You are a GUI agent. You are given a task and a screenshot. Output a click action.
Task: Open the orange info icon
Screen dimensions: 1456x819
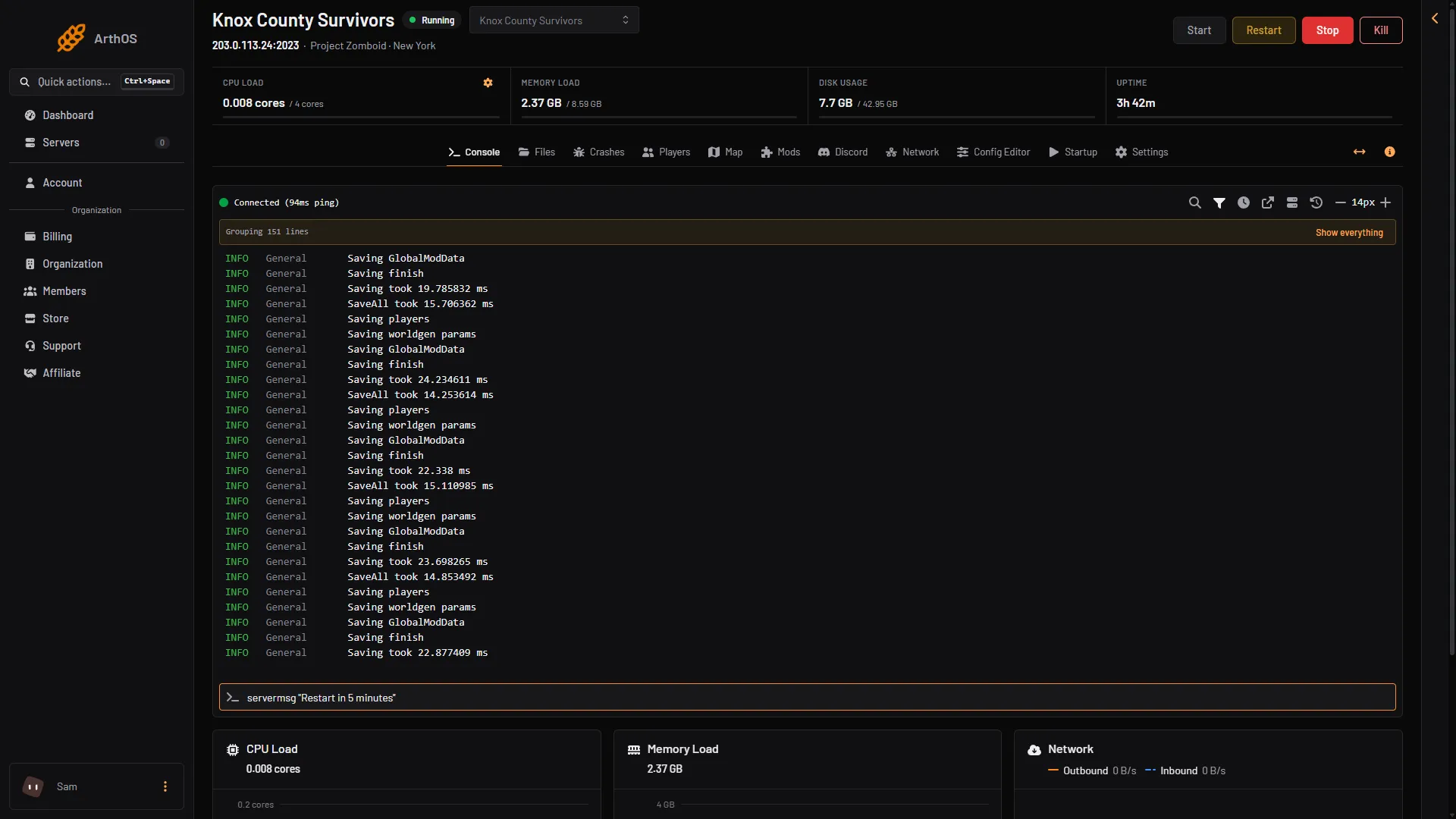tap(1389, 152)
